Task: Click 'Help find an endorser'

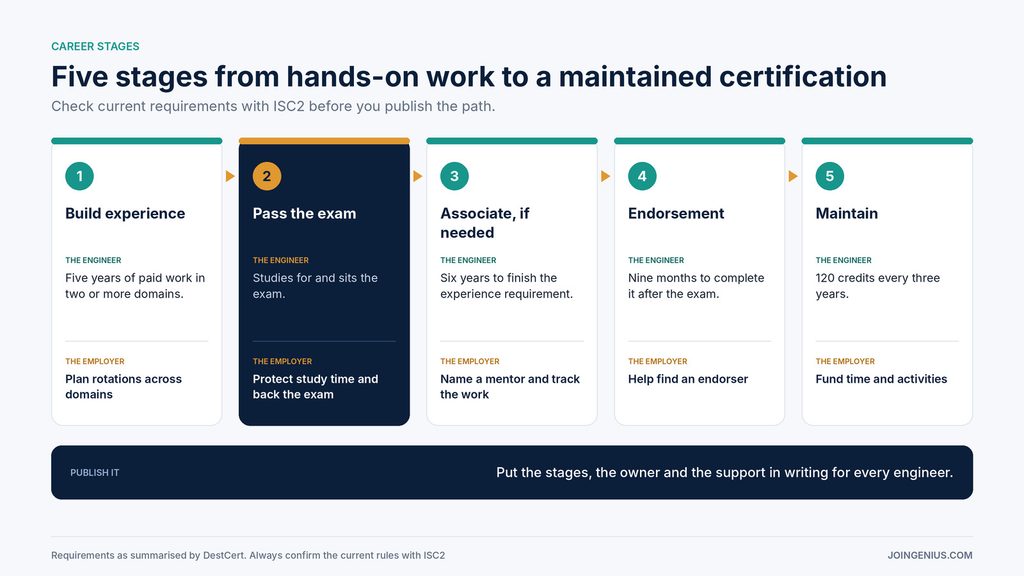Action: (x=688, y=379)
